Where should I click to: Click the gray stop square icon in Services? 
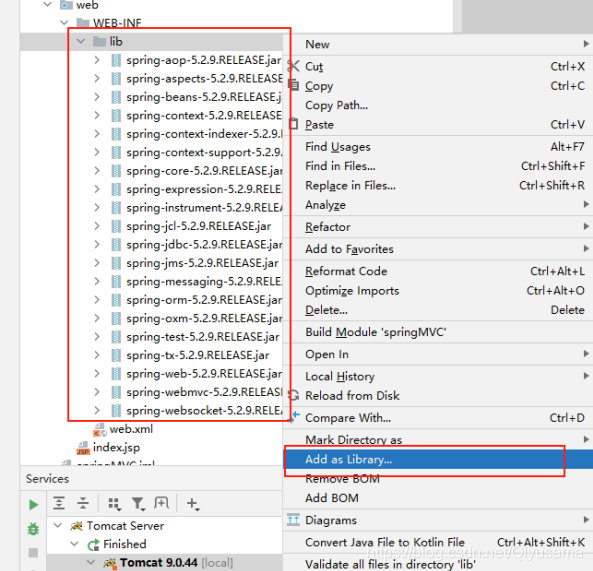(33, 552)
